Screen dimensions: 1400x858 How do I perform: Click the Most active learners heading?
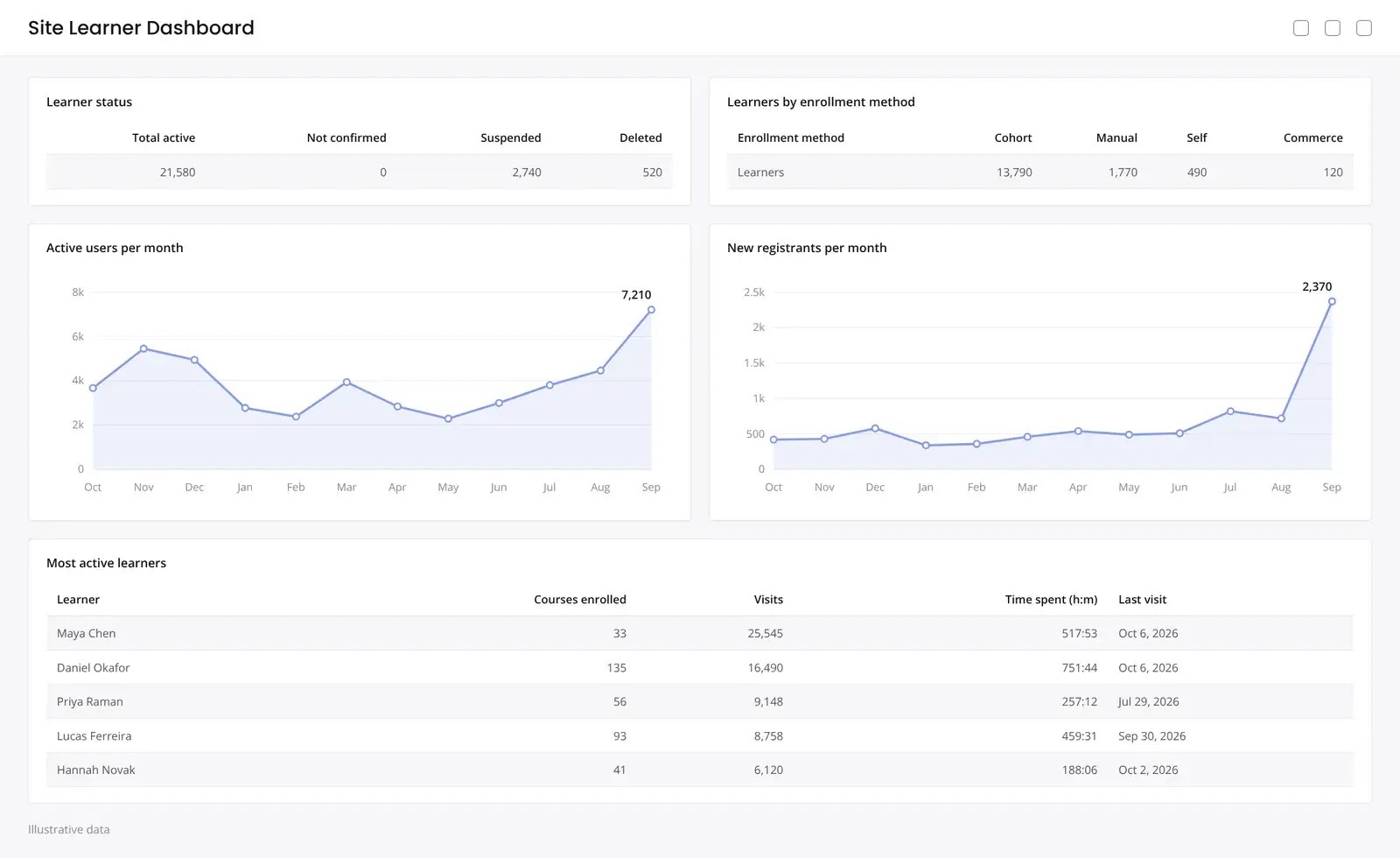tap(106, 563)
